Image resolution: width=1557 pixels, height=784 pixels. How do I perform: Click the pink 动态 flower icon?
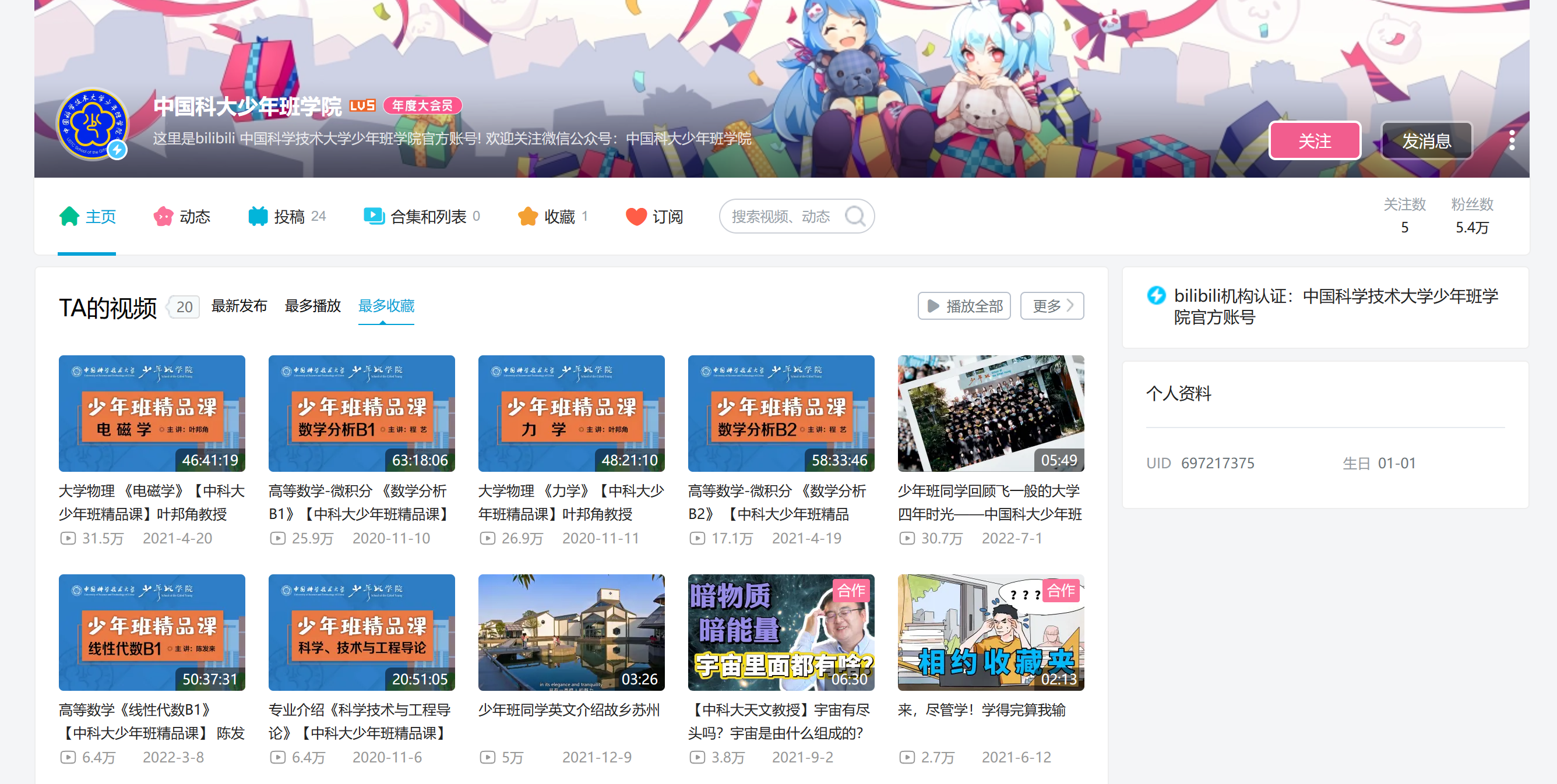[163, 216]
